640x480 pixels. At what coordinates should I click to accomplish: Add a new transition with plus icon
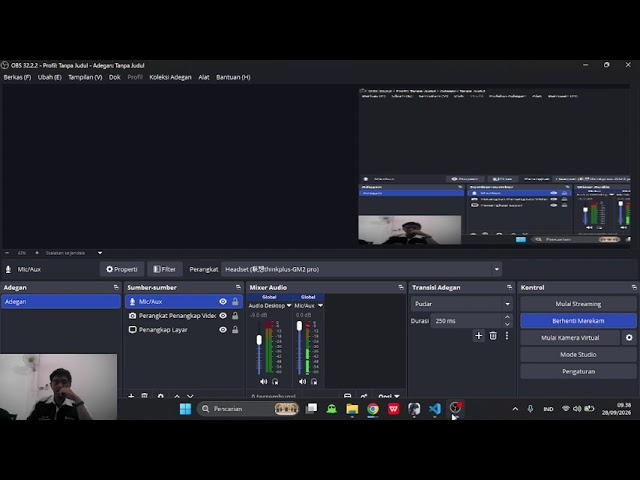pos(479,336)
